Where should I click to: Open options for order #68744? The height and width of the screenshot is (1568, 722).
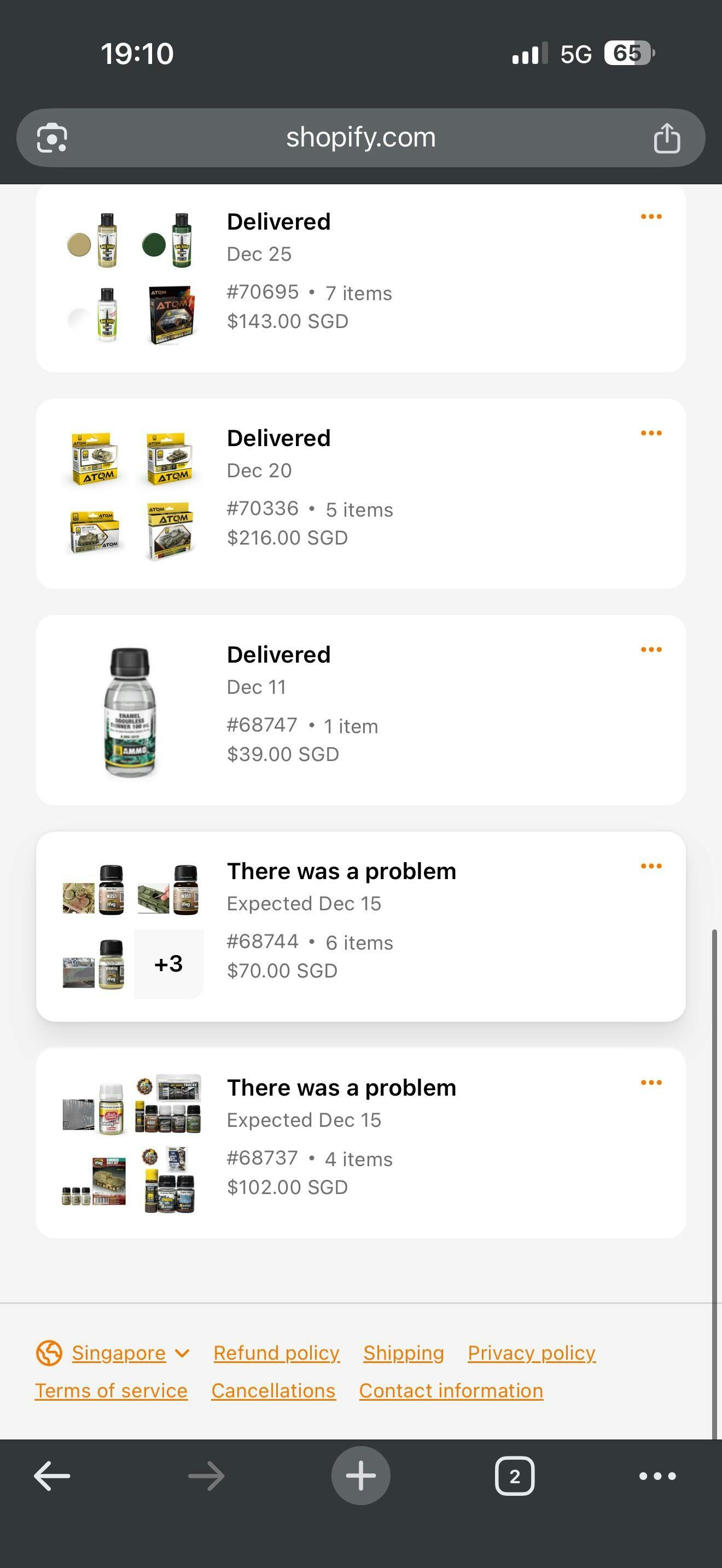651,866
